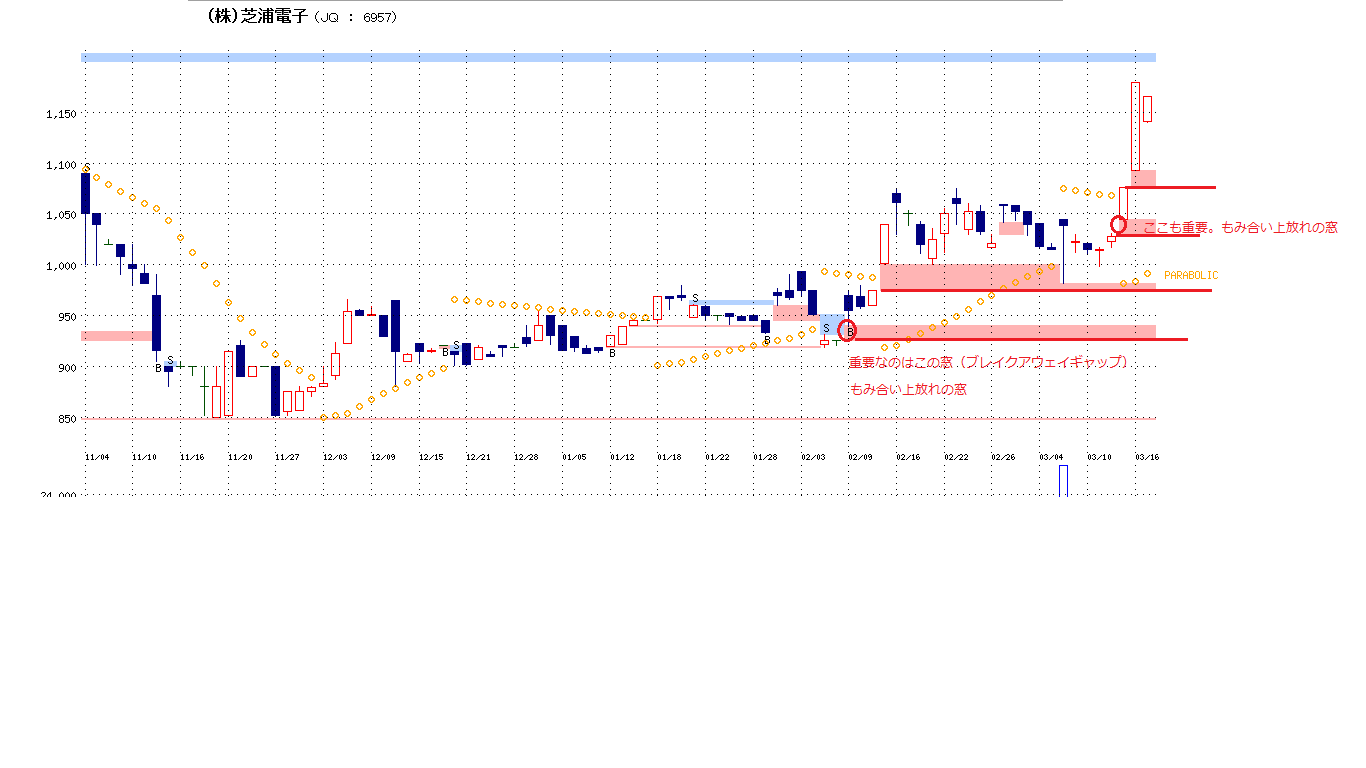Select the B buy marker near 01/12
Screen dimensions: 1366x768
pyautogui.click(x=612, y=352)
